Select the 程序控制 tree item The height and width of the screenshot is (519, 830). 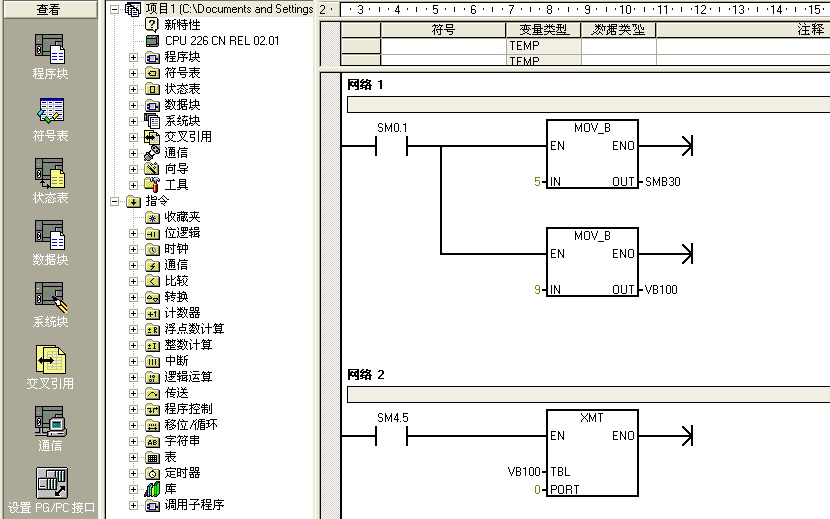click(x=188, y=409)
